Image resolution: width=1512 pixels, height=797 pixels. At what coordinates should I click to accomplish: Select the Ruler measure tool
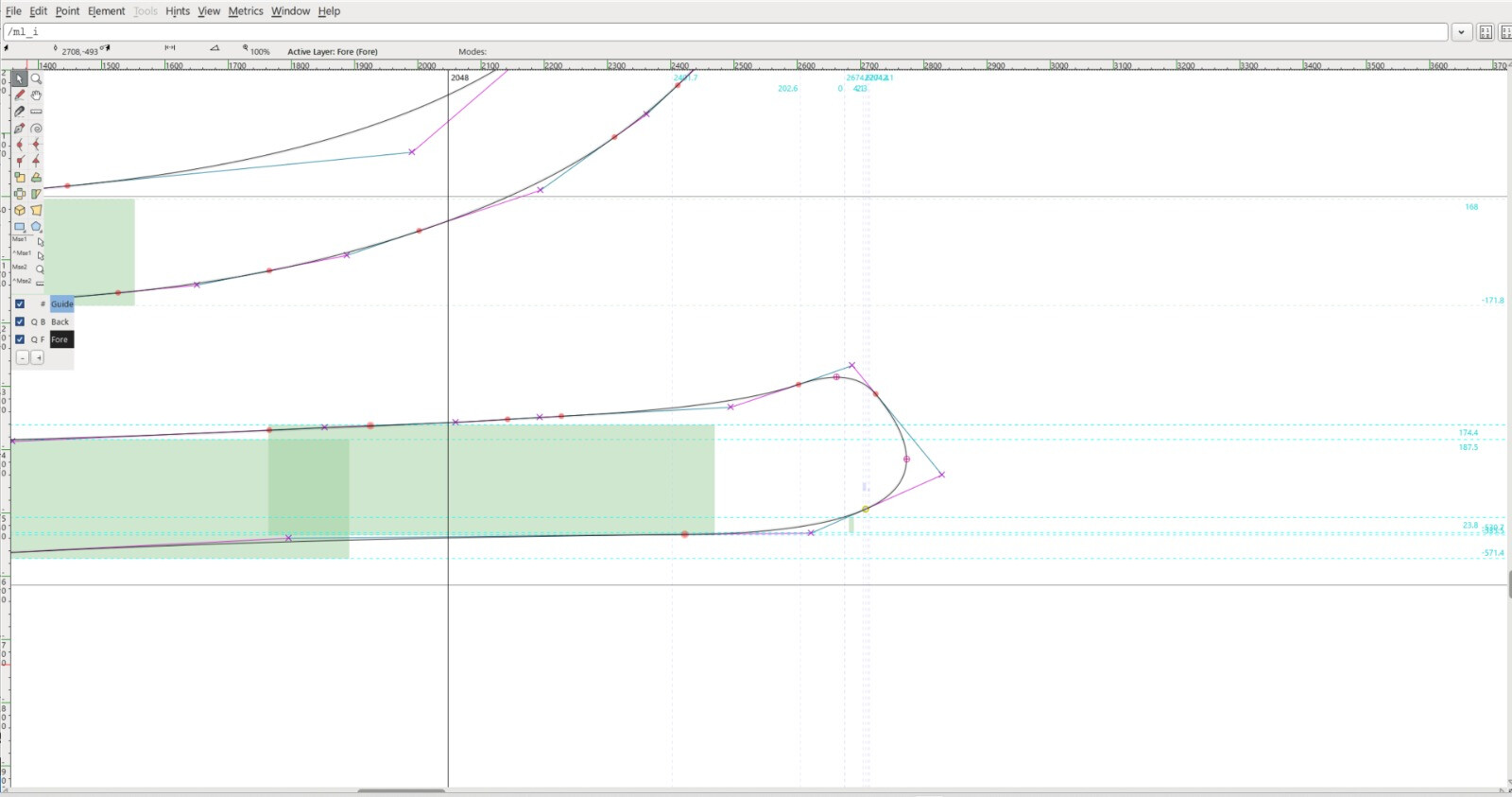pos(36,112)
